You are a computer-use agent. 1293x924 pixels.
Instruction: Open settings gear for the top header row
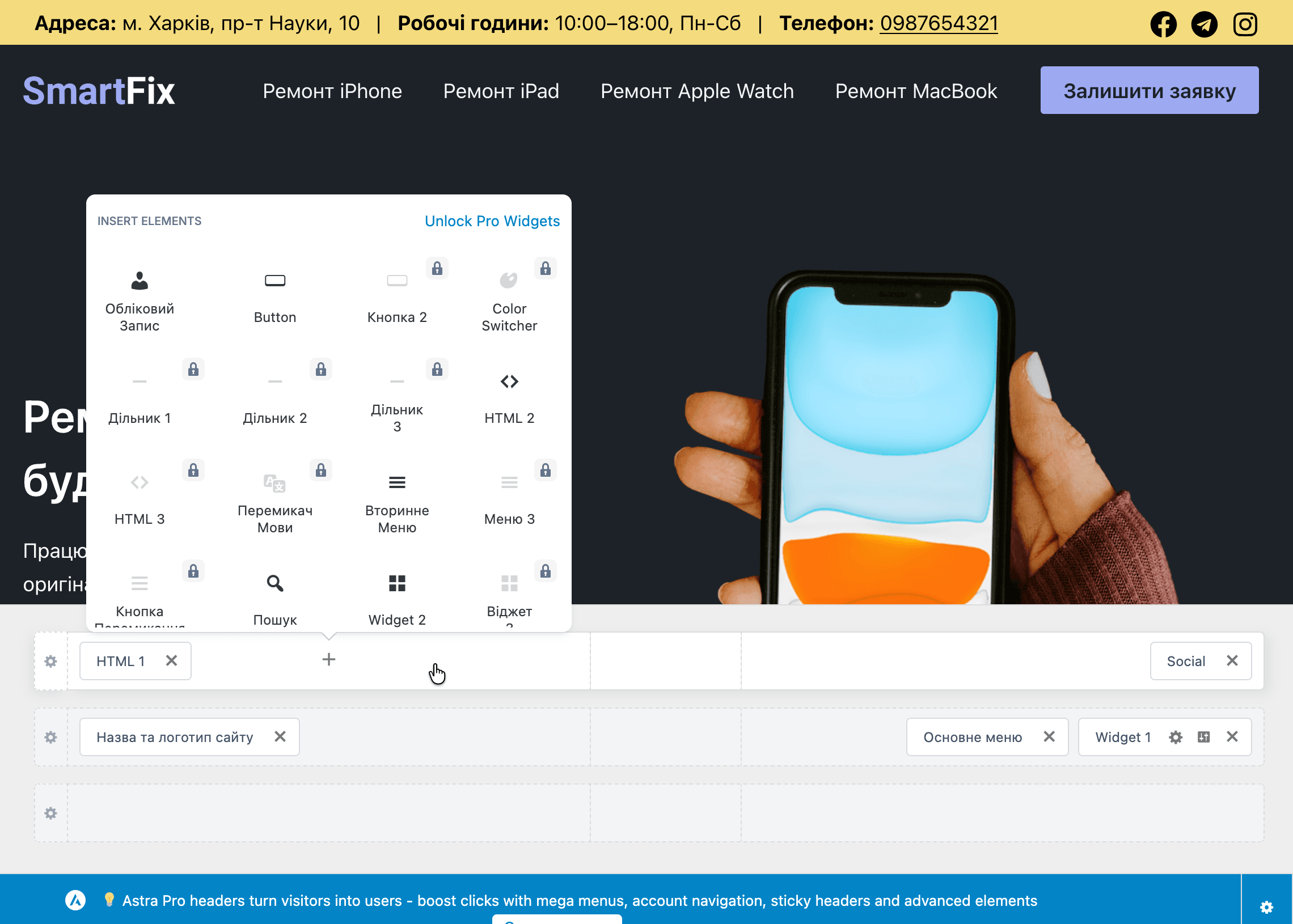[x=50, y=661]
